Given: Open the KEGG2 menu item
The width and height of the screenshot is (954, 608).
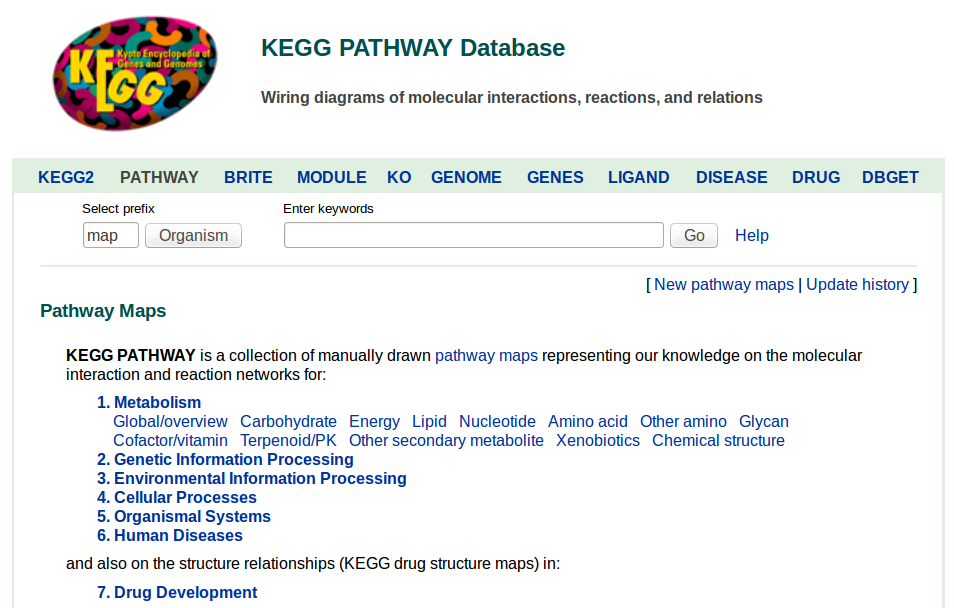Looking at the screenshot, I should point(66,177).
